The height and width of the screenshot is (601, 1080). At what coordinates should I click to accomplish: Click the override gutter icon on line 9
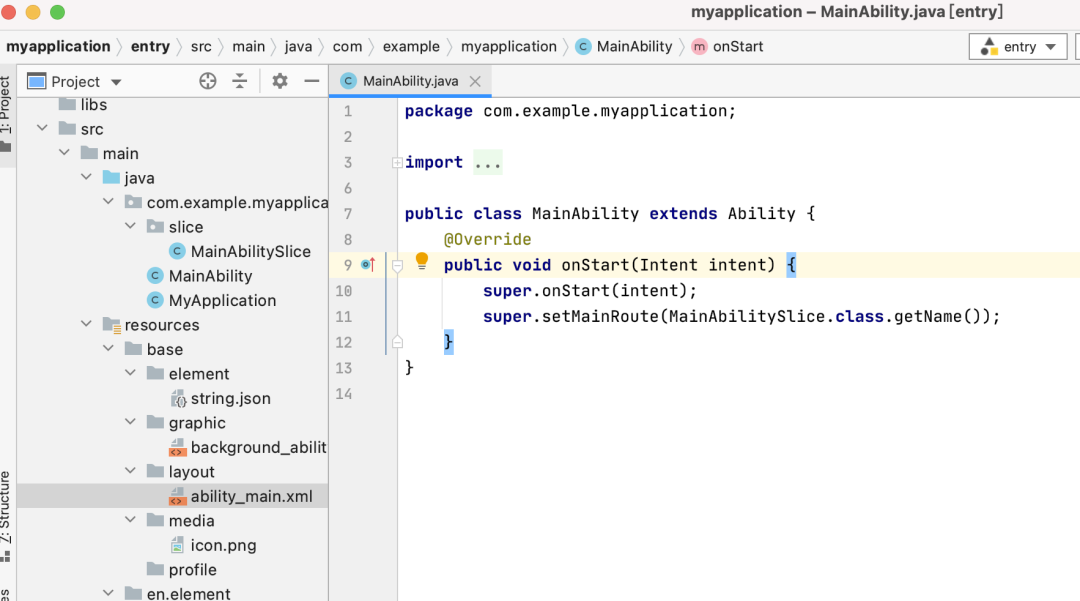367,265
